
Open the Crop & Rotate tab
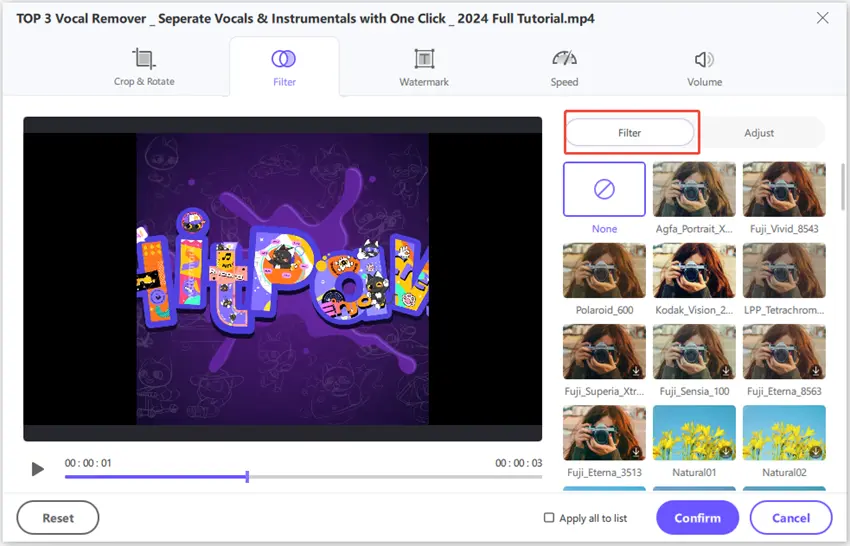pyautogui.click(x=144, y=67)
